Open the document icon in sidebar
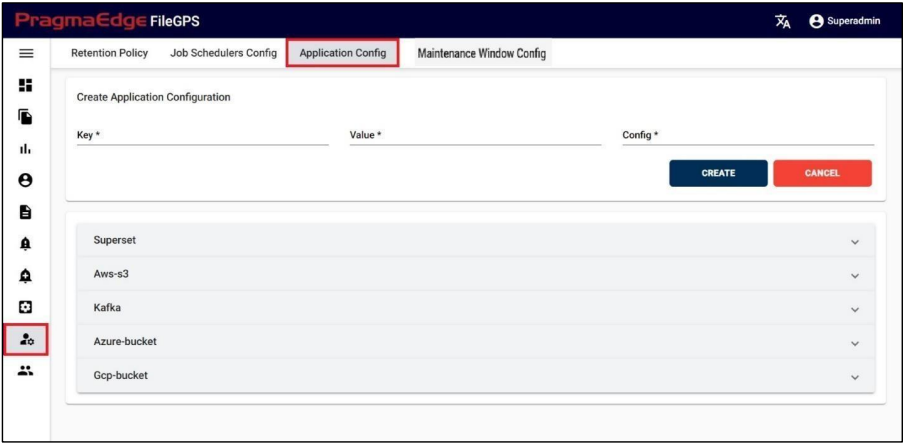903x448 pixels. click(x=25, y=212)
